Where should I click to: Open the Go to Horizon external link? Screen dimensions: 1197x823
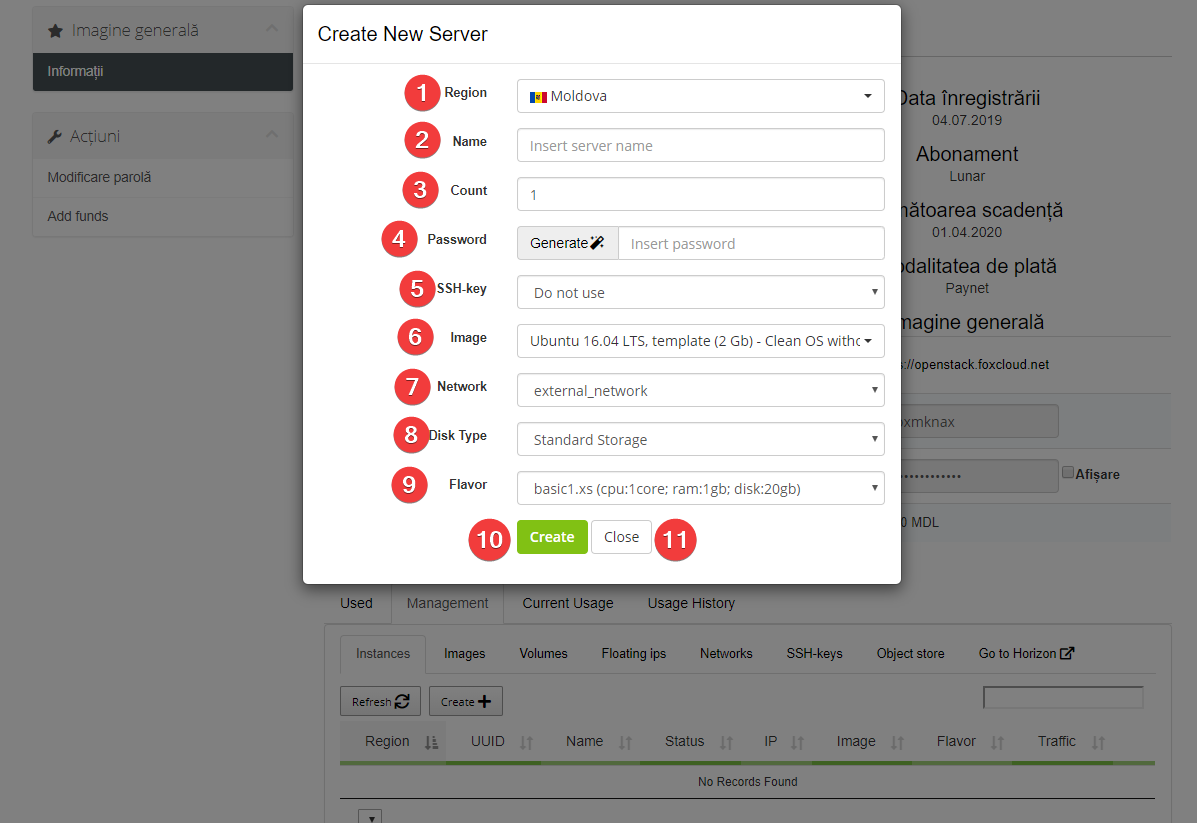pyautogui.click(x=1026, y=653)
